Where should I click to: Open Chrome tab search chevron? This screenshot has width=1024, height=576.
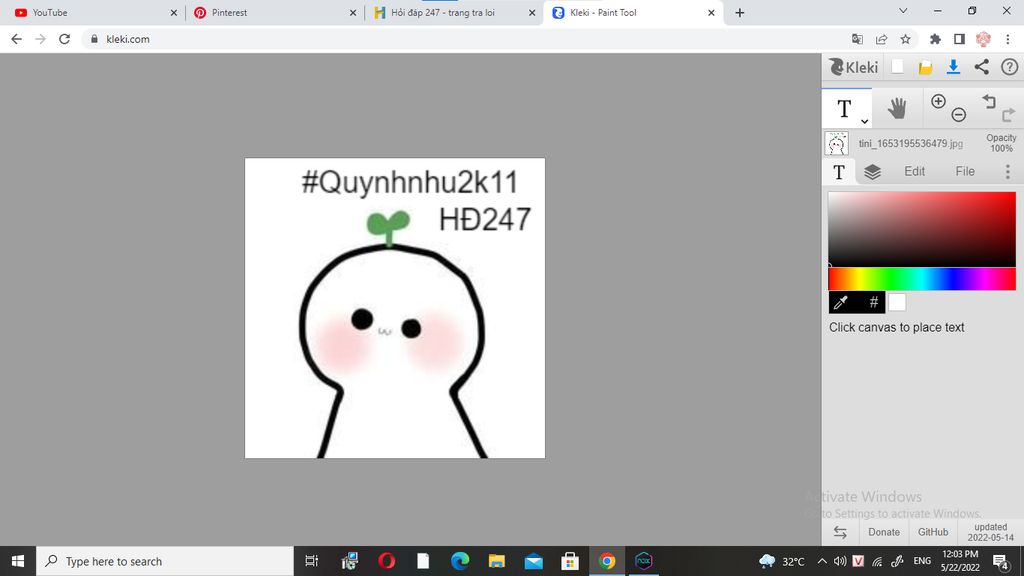click(x=903, y=11)
